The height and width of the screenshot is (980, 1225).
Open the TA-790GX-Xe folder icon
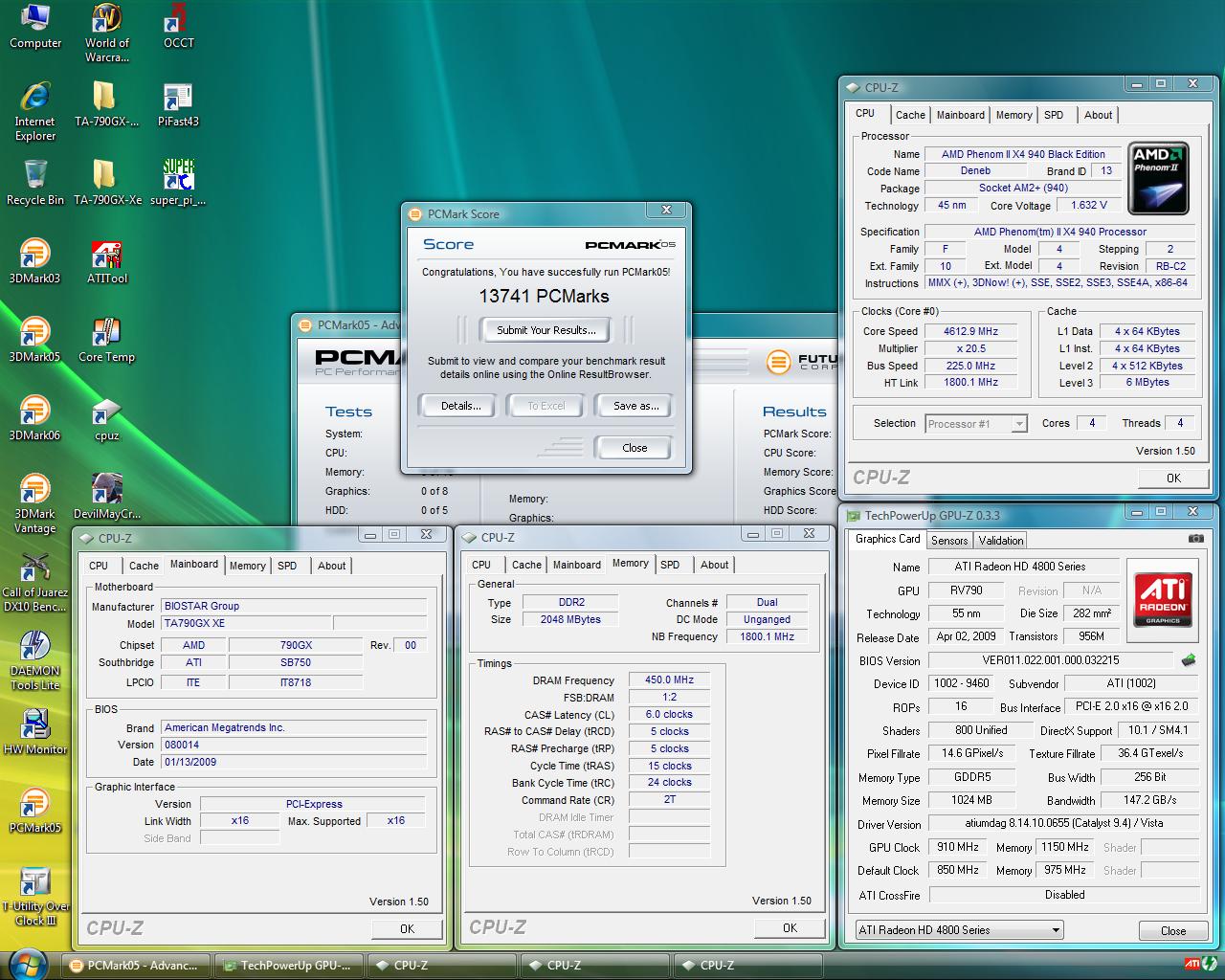point(106,183)
